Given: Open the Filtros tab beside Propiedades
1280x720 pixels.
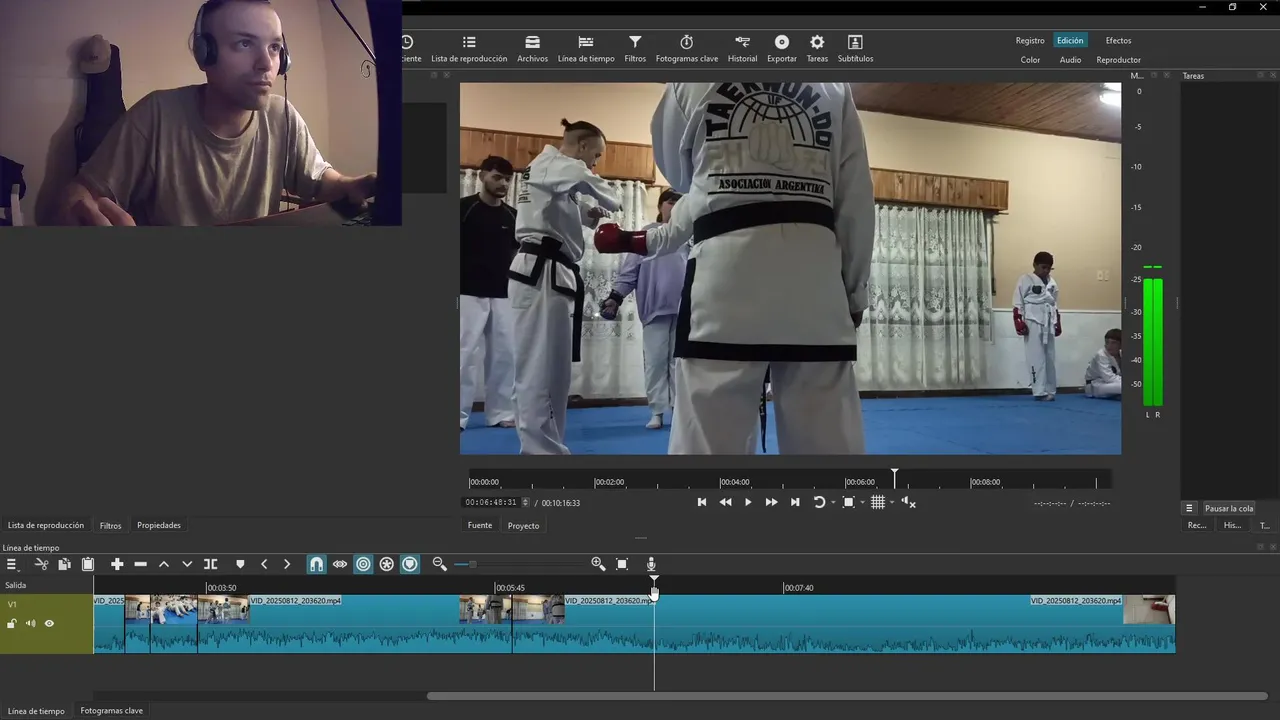Looking at the screenshot, I should [x=110, y=525].
